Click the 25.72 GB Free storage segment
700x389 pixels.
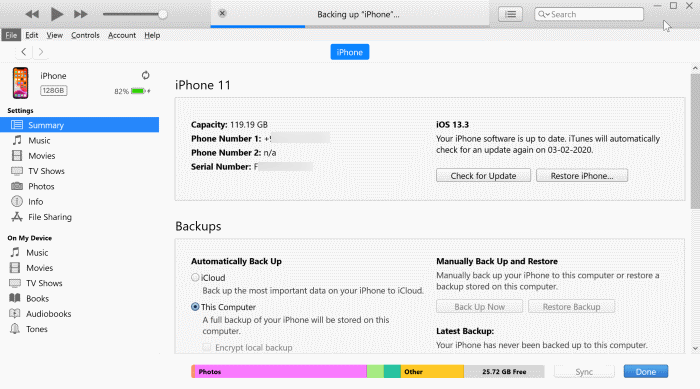(504, 372)
